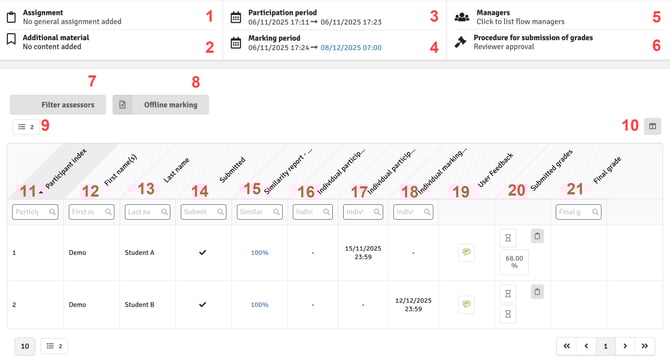670x362 pixels.
Task: Click the 12/12/2025 23:59 date cell
Action: click(413, 305)
